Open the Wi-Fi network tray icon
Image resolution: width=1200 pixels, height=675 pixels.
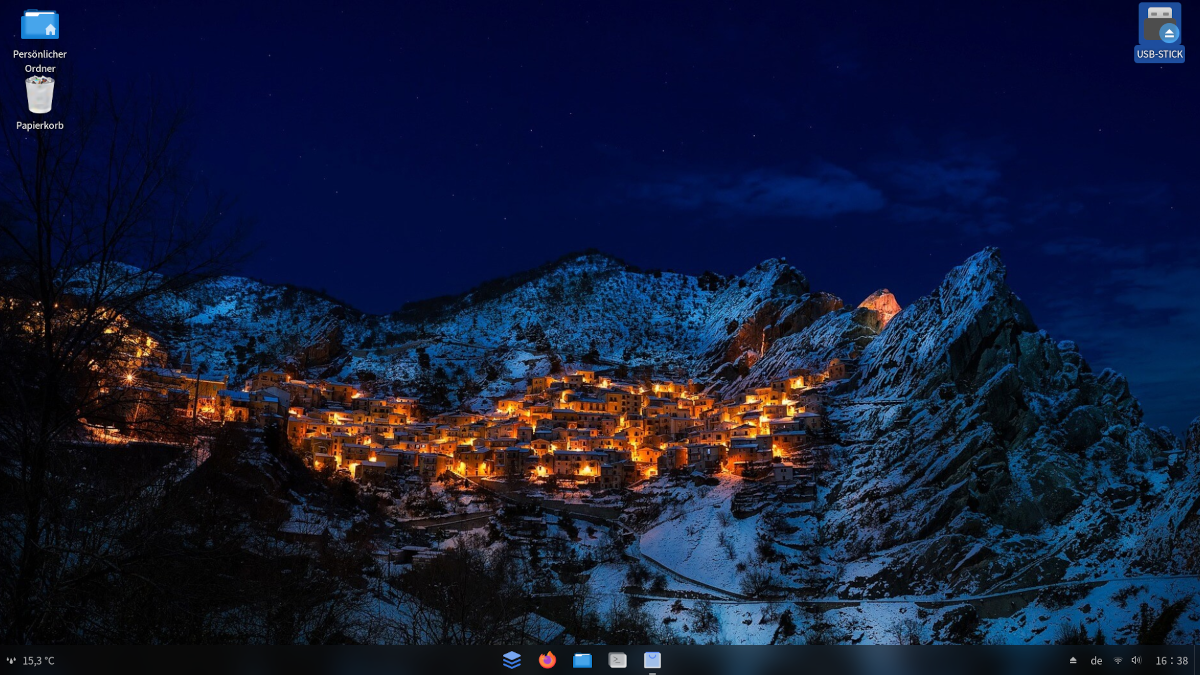1118,661
